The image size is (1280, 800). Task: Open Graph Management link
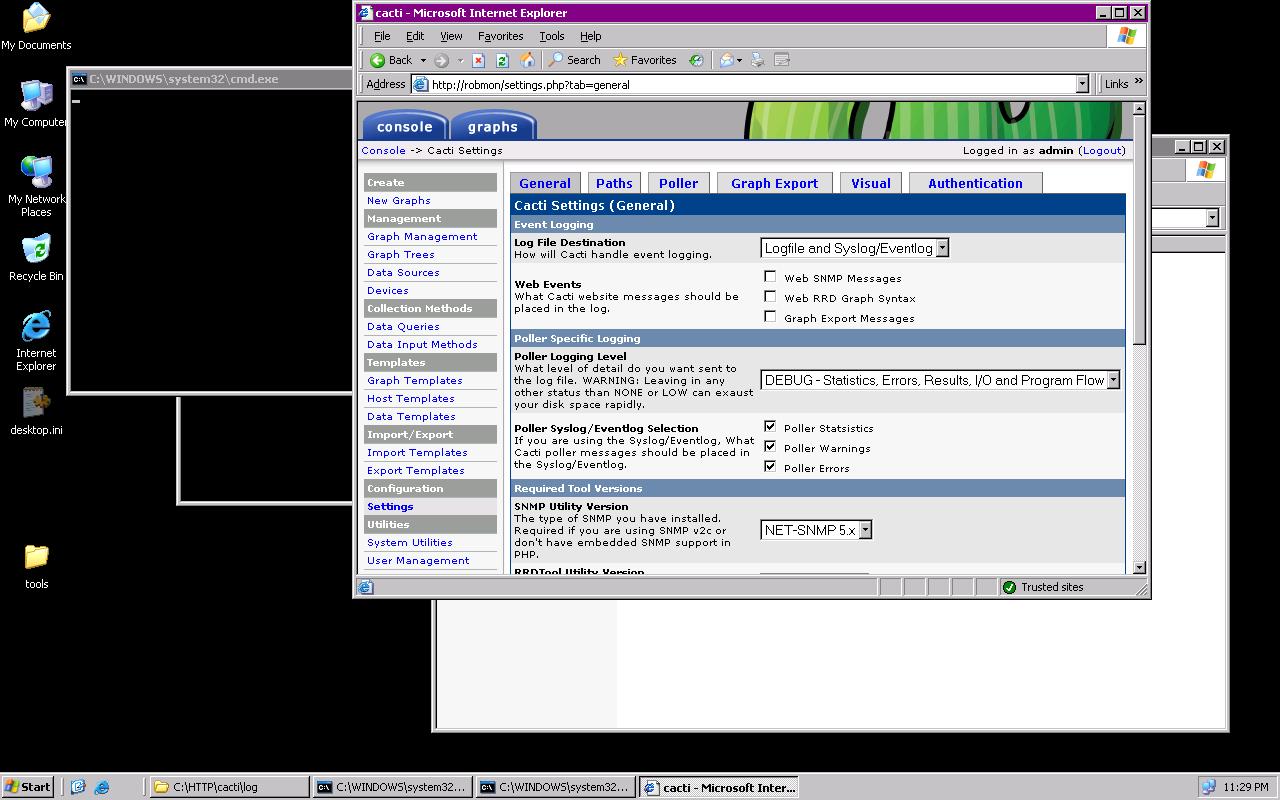coord(422,237)
